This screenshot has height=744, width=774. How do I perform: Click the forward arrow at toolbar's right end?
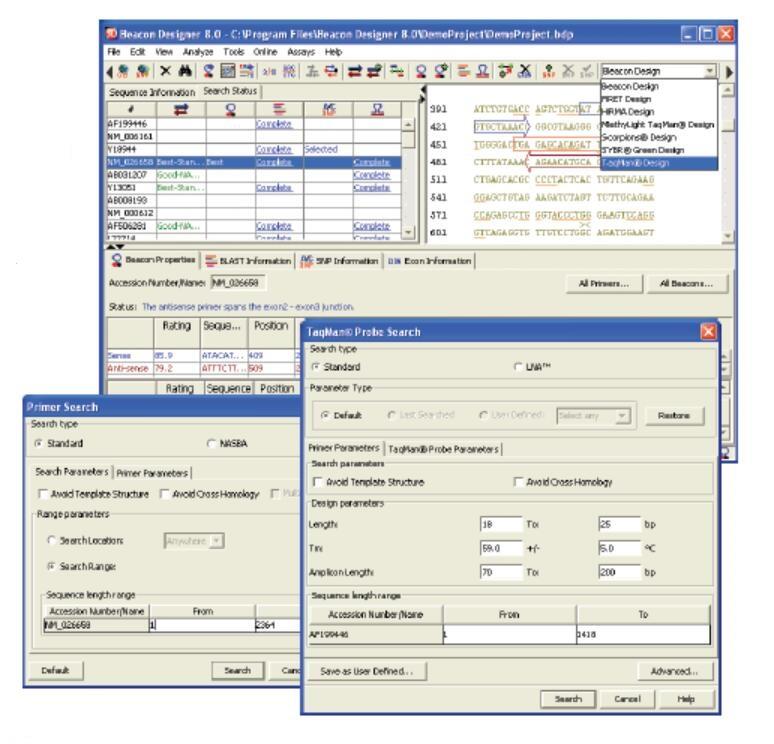point(730,72)
